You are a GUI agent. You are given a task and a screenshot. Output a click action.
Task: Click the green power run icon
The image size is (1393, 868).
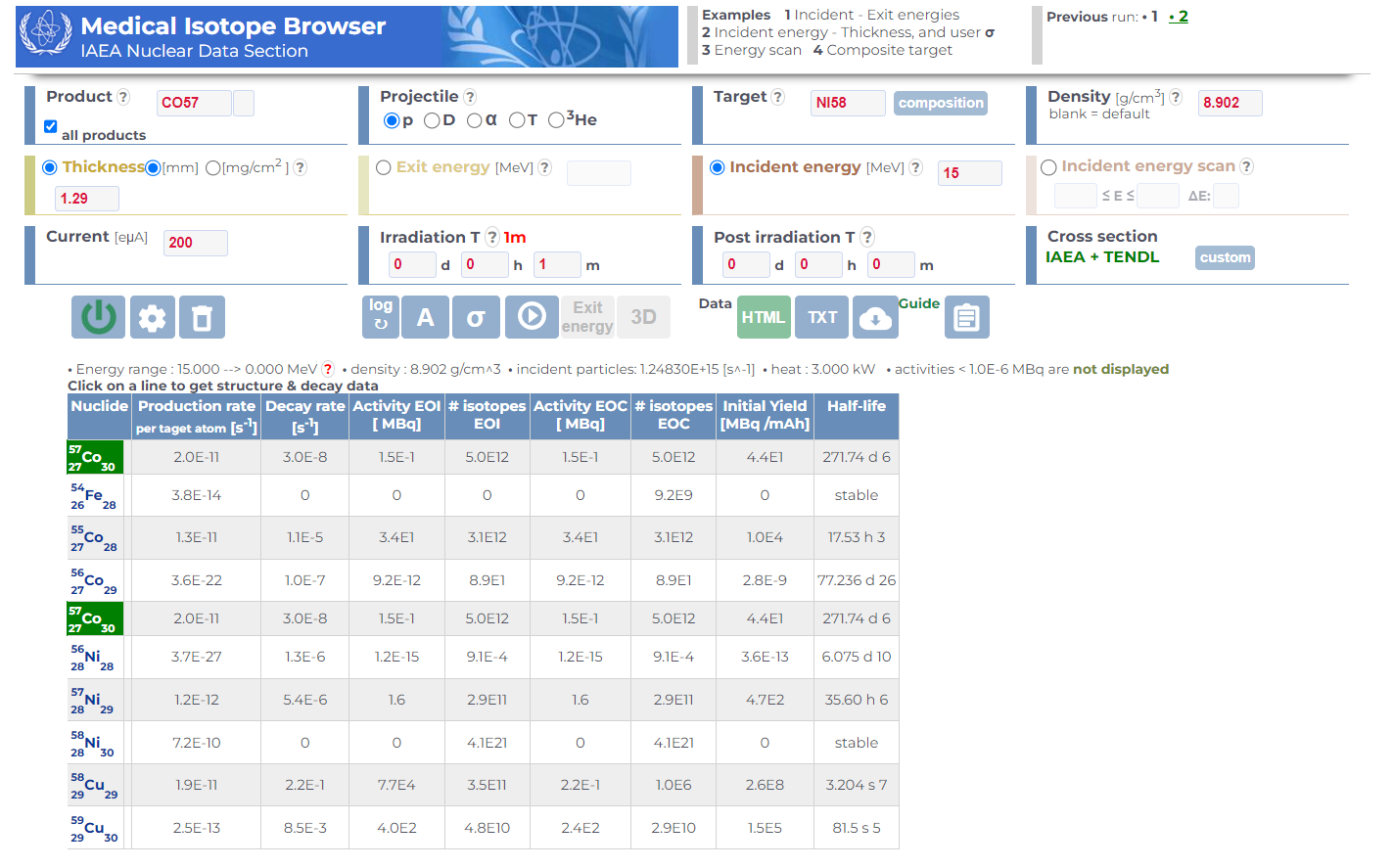tap(98, 316)
